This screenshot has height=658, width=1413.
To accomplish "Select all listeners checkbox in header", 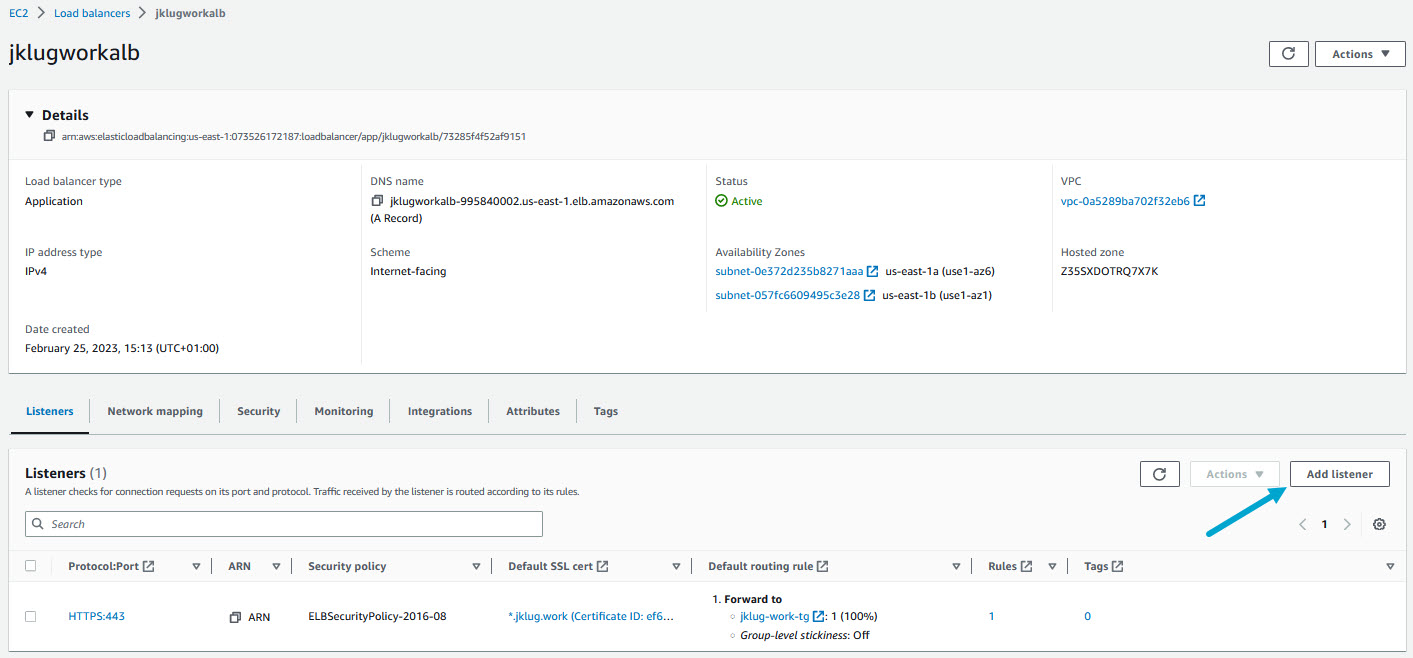I will 31,566.
